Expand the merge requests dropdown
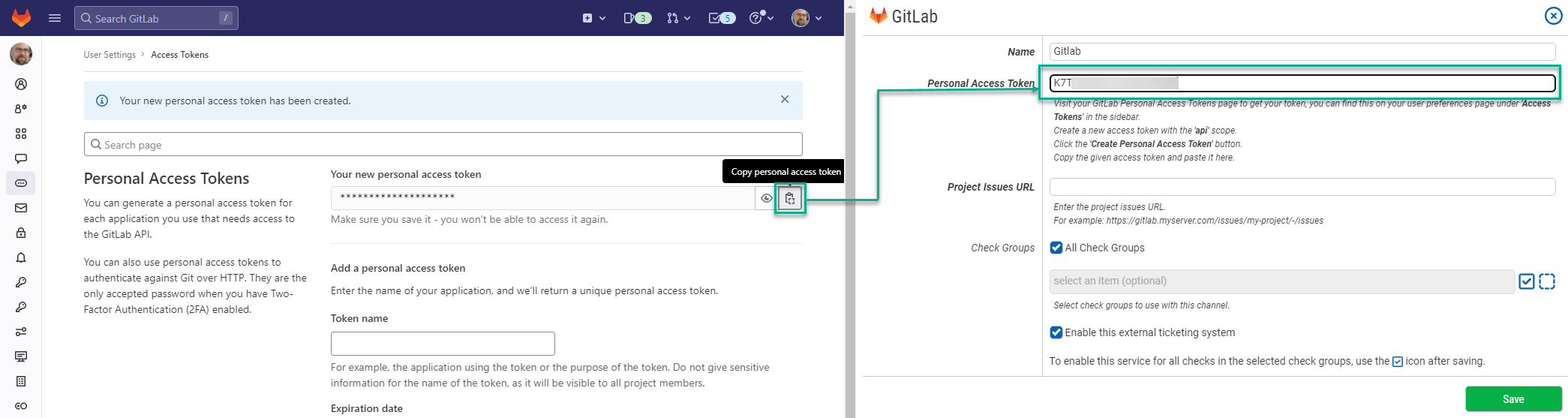This screenshot has height=418, width=1568. coord(679,18)
